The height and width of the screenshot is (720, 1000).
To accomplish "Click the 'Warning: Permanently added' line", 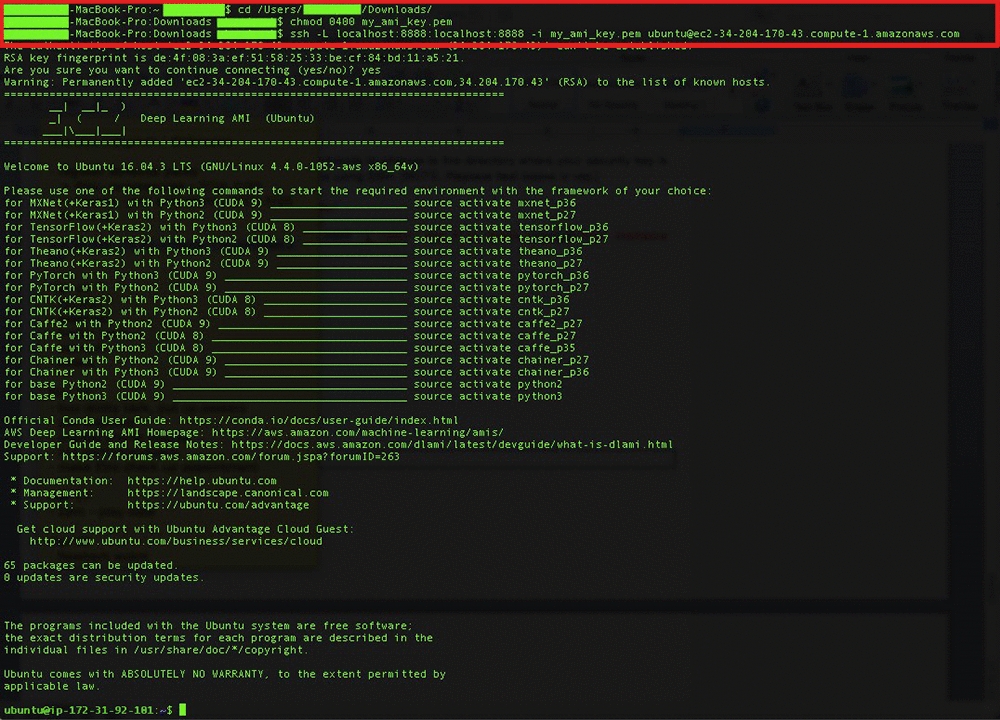I will [386, 82].
